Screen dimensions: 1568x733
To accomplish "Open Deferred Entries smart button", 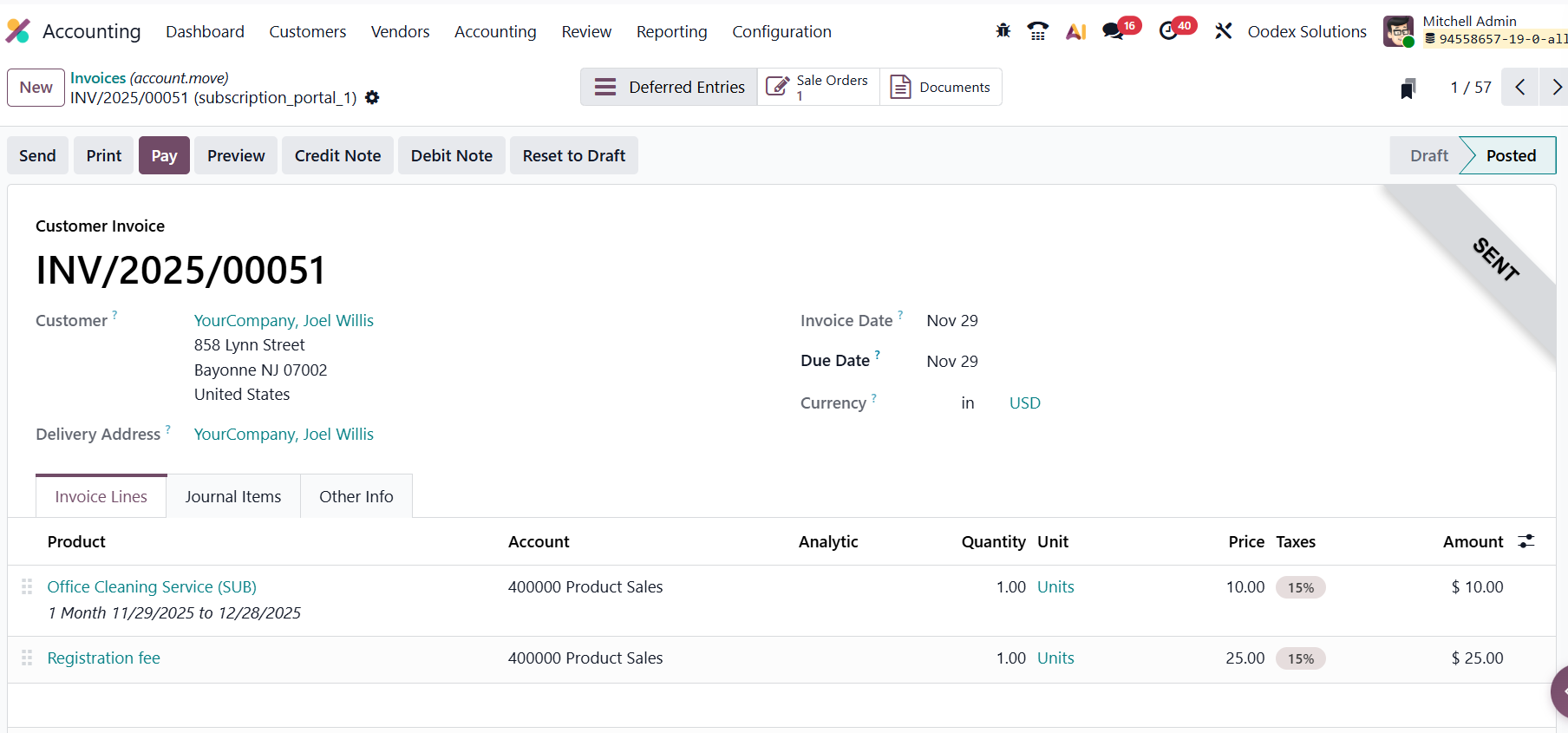I will tap(669, 88).
